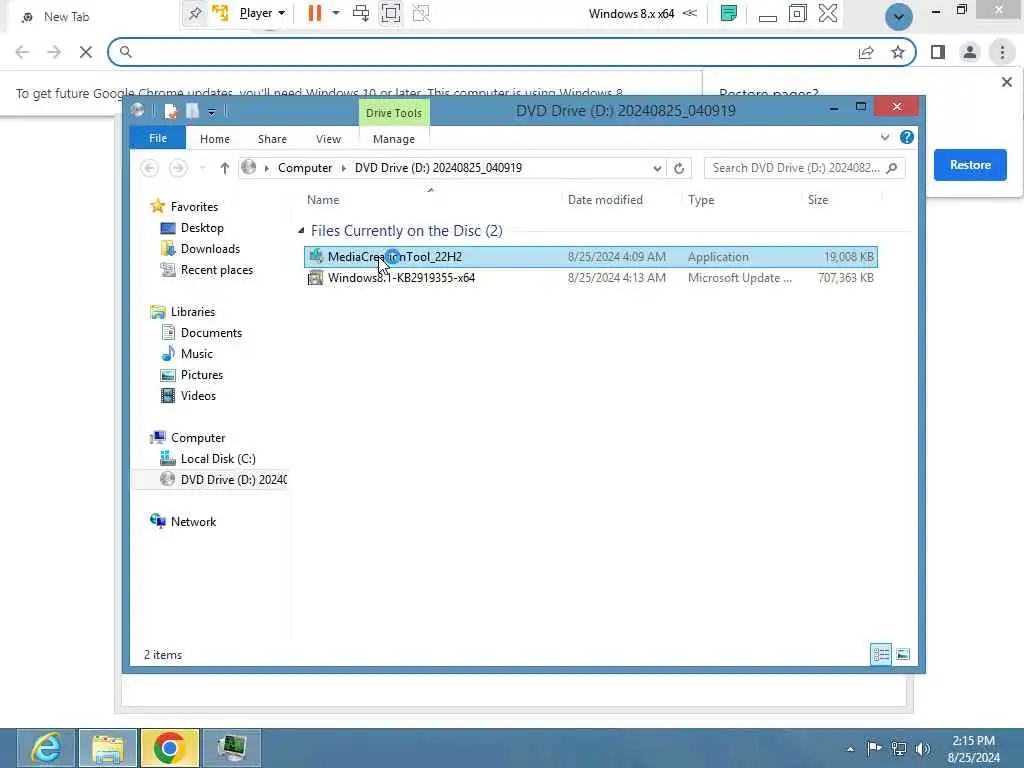This screenshot has height=768, width=1024.
Task: Click the Search DVD Drive field
Action: [805, 168]
